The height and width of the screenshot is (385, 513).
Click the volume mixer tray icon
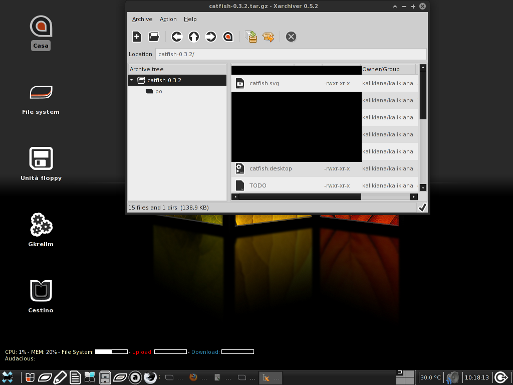452,377
